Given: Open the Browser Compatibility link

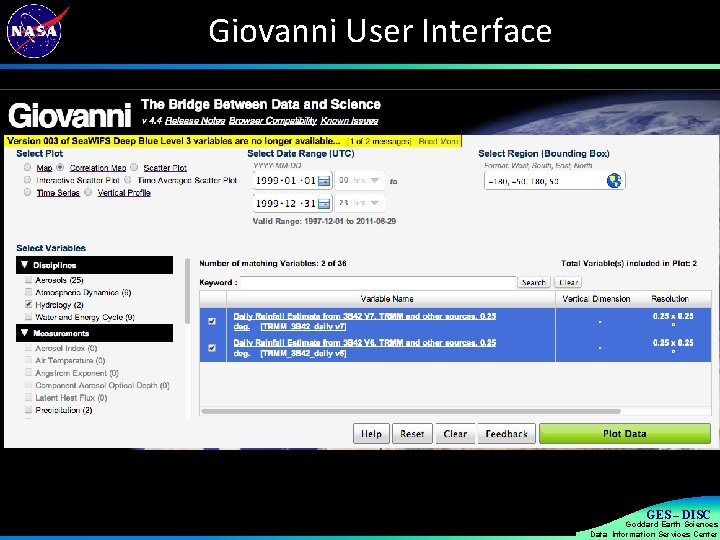Looking at the screenshot, I should (x=273, y=121).
